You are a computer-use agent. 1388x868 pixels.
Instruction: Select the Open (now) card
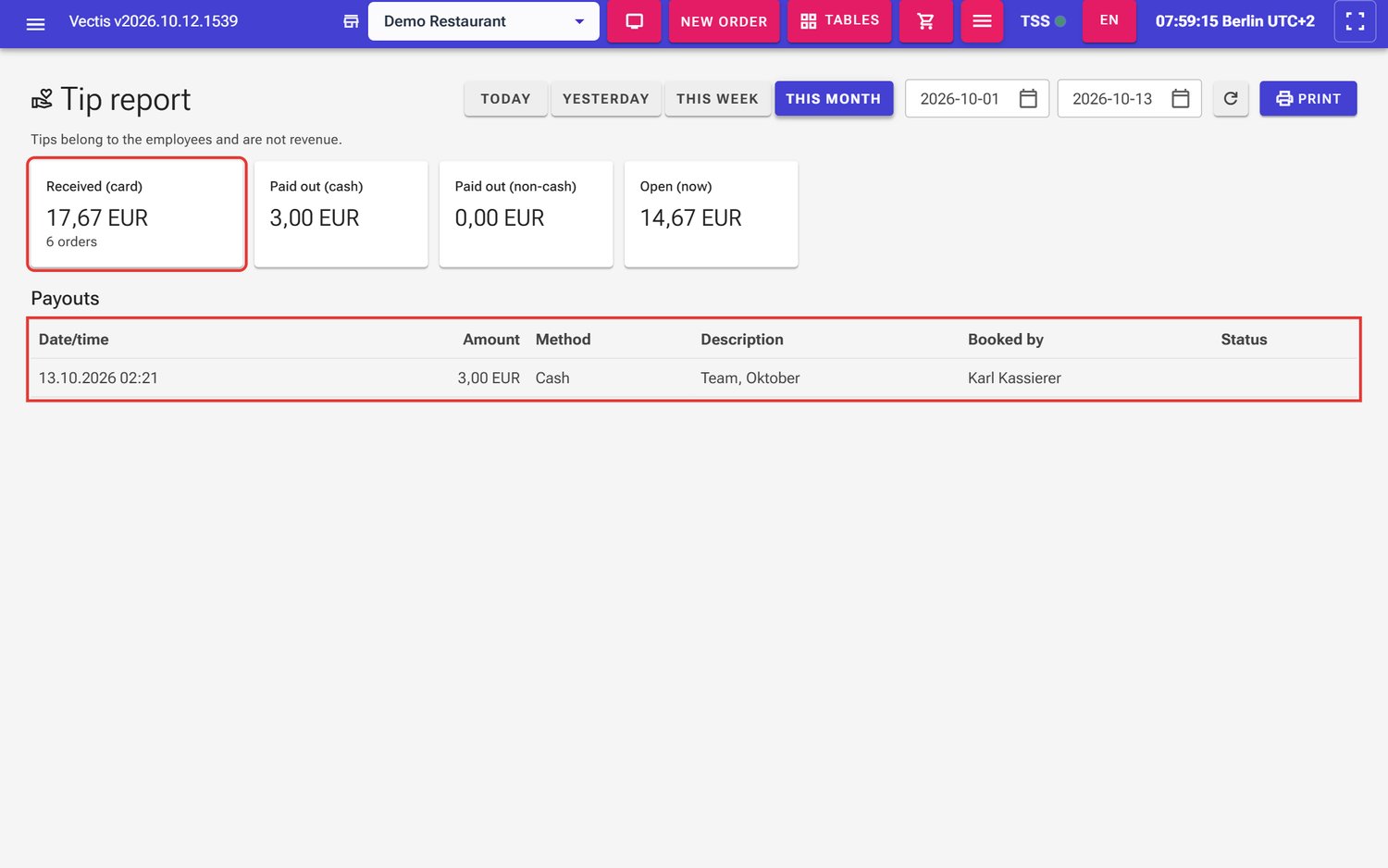click(712, 214)
